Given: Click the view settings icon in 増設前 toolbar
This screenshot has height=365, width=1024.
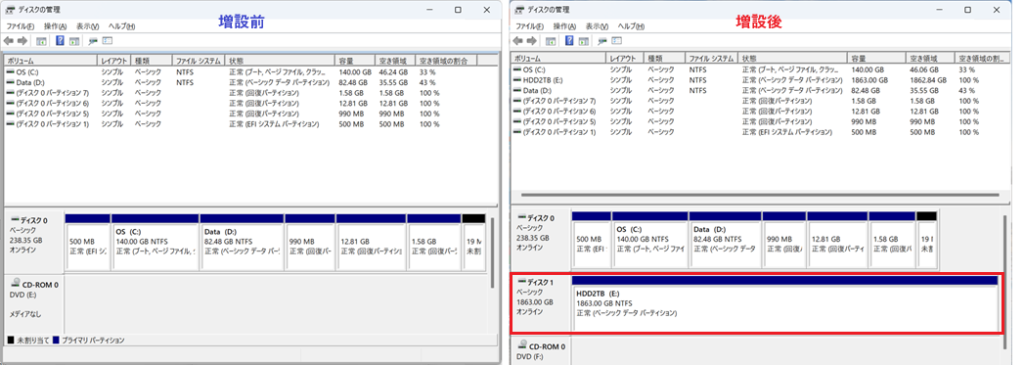Looking at the screenshot, I should click(108, 41).
